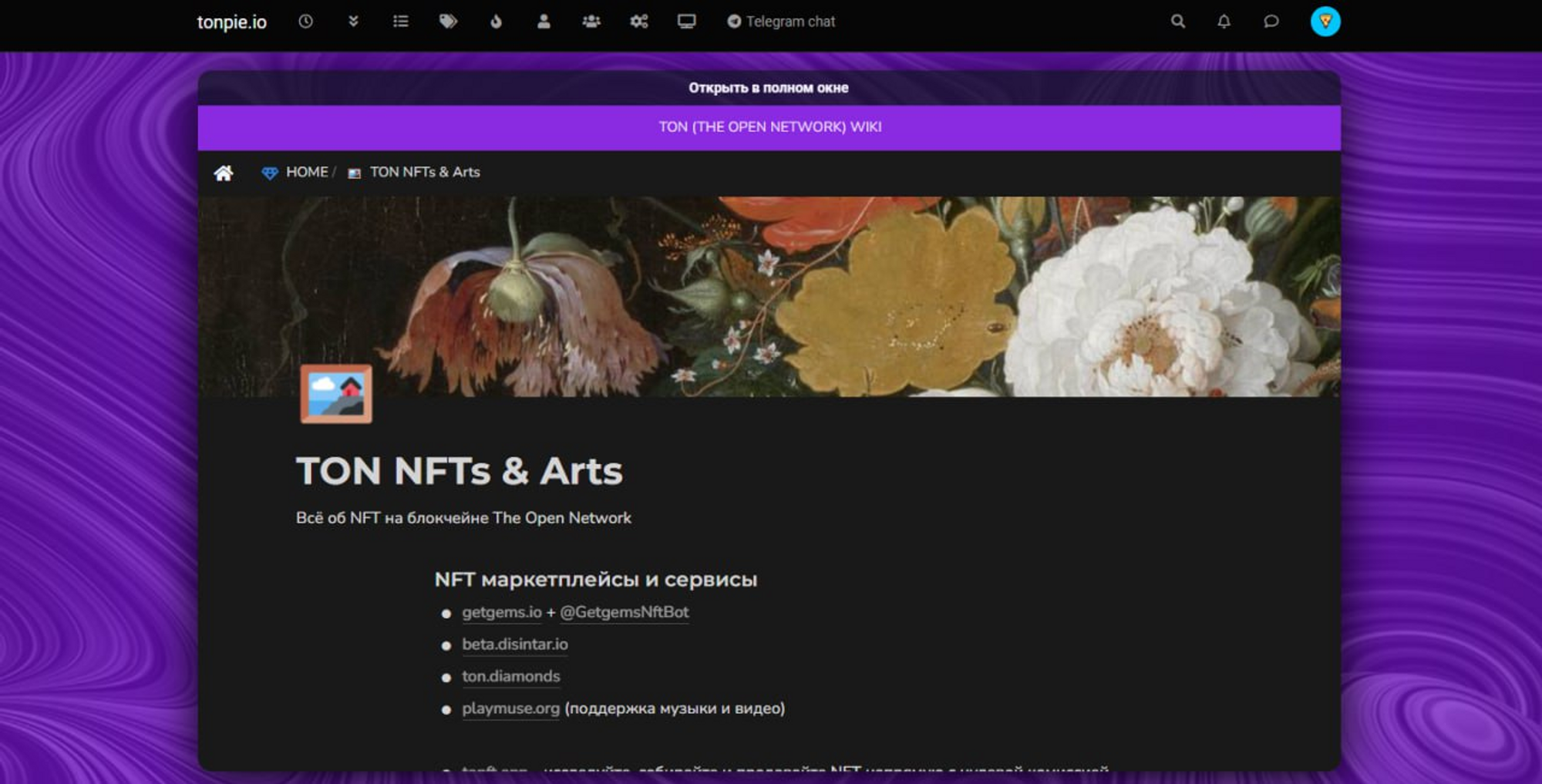
Task: Open the recent posts clock icon
Action: point(305,22)
